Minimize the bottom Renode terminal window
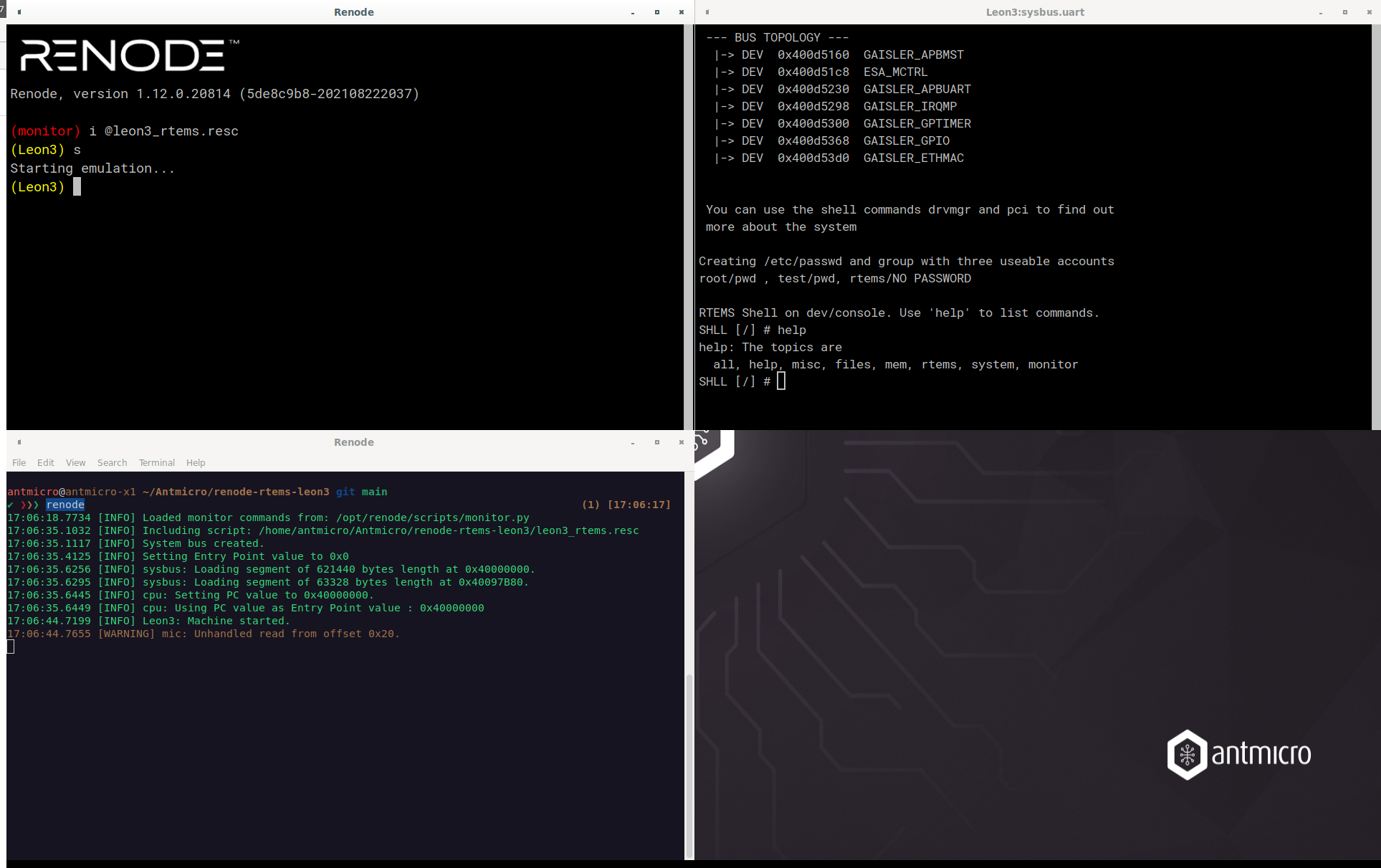 tap(633, 442)
